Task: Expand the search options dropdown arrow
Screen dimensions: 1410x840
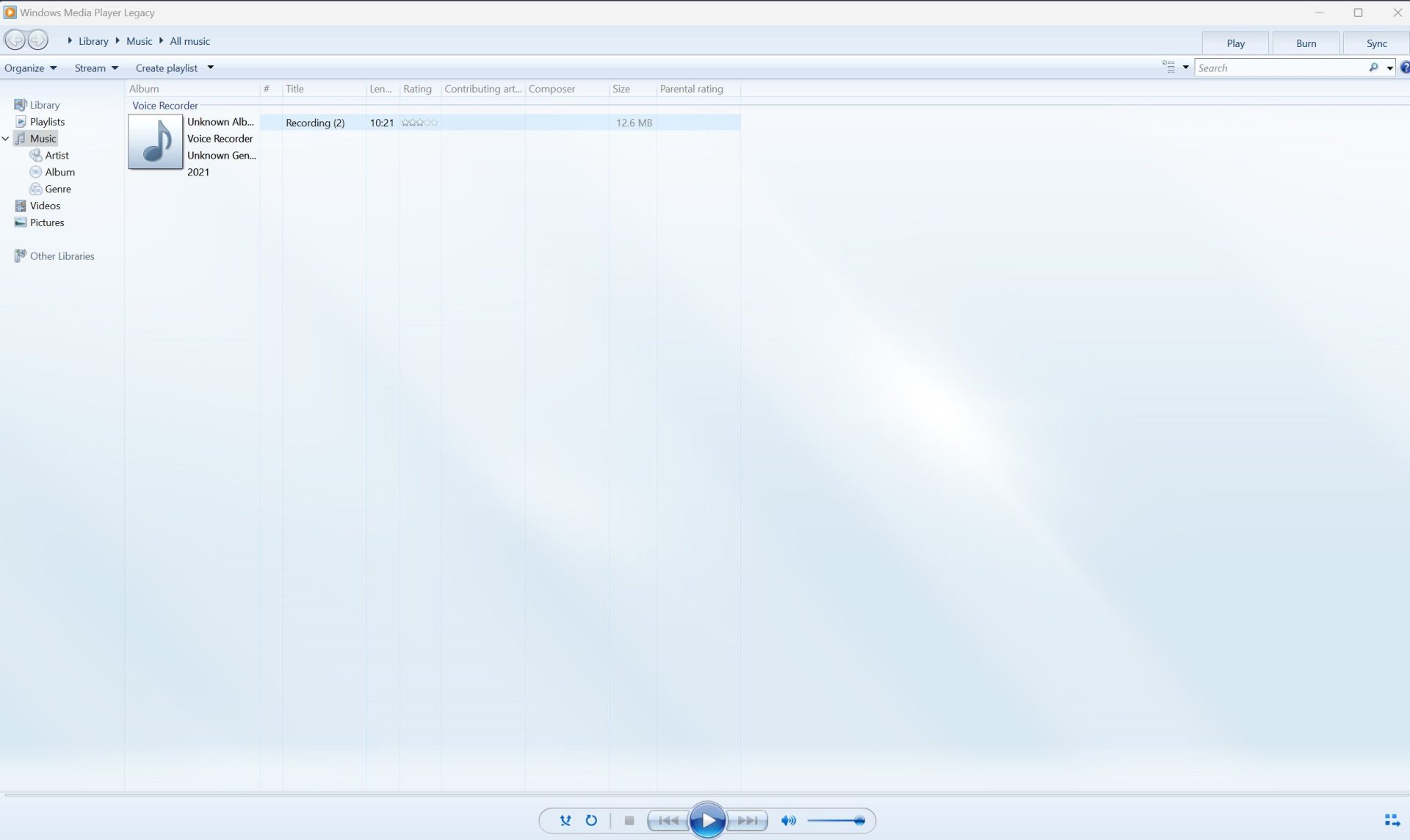Action: click(x=1389, y=68)
